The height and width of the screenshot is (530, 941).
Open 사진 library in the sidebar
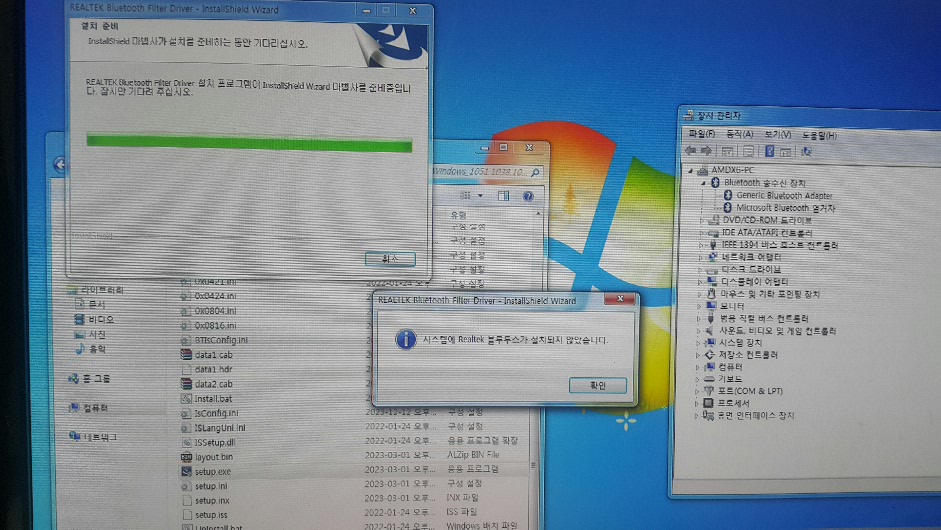click(x=90, y=334)
